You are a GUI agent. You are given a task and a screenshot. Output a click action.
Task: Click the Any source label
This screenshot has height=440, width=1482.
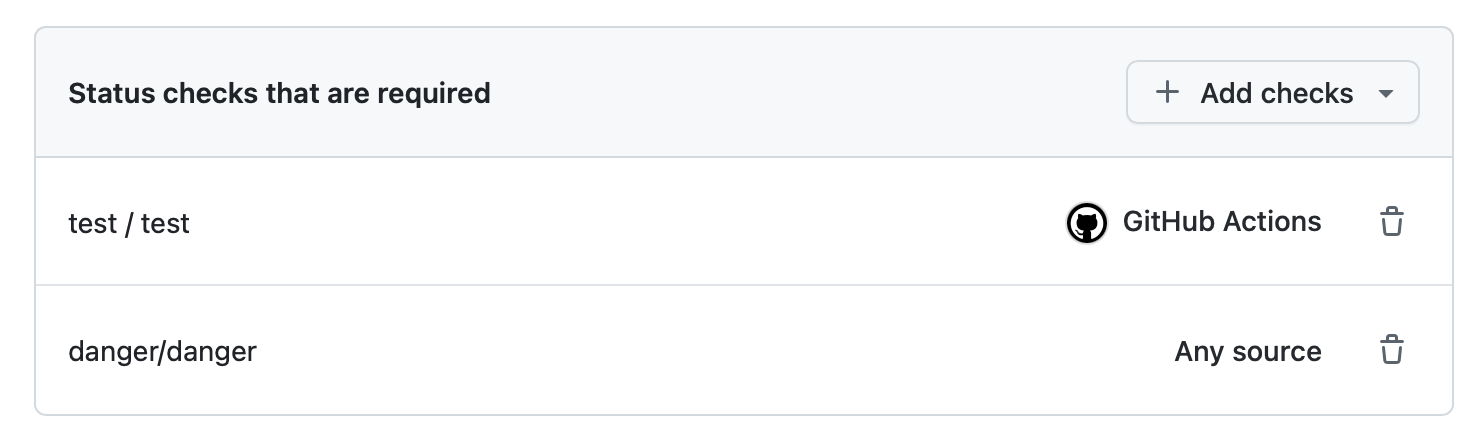click(x=1248, y=352)
